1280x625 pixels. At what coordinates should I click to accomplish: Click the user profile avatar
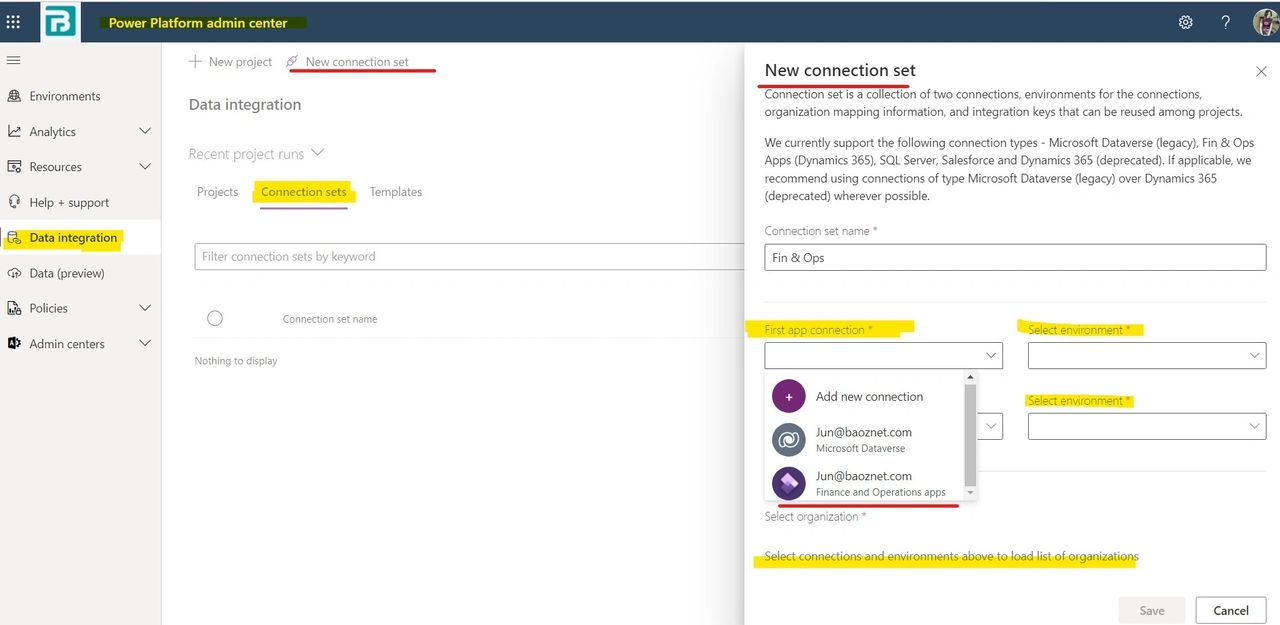coord(1264,21)
